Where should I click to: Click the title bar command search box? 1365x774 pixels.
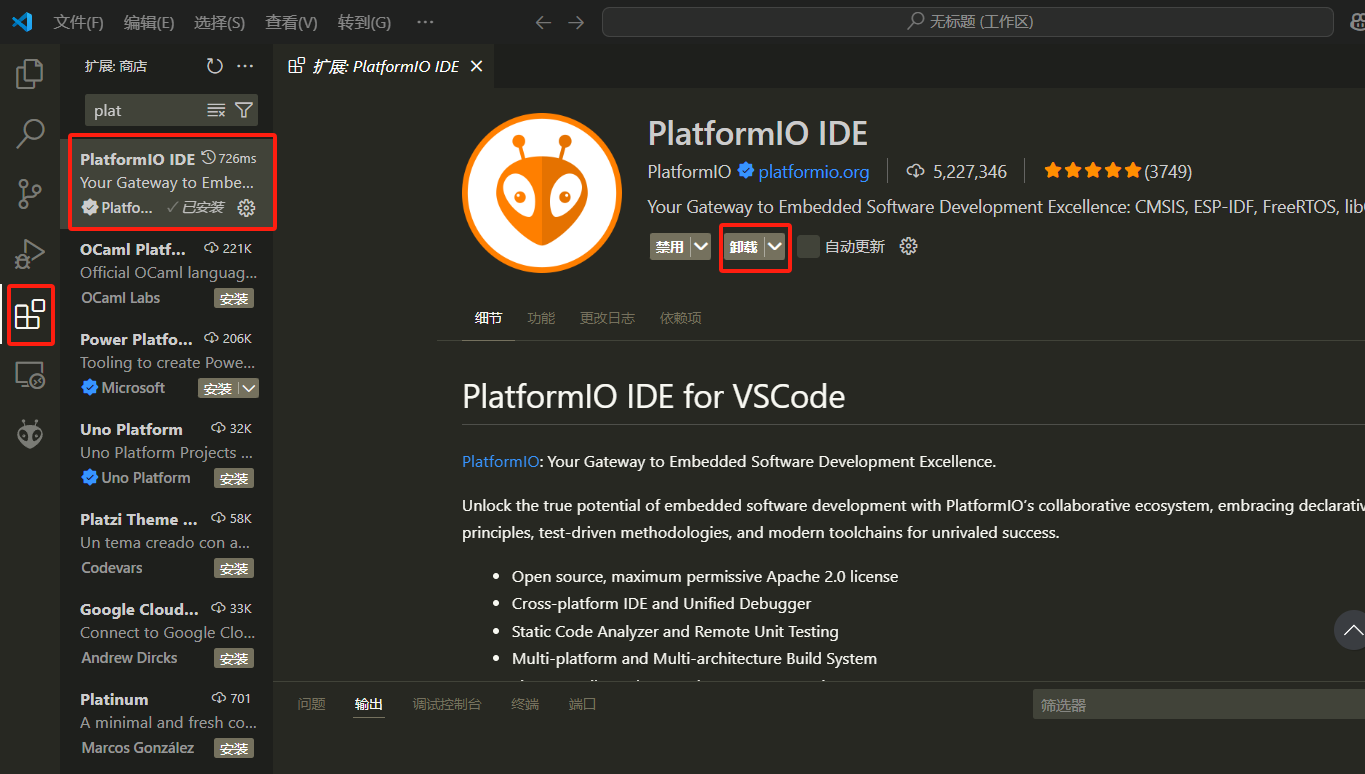tap(968, 22)
